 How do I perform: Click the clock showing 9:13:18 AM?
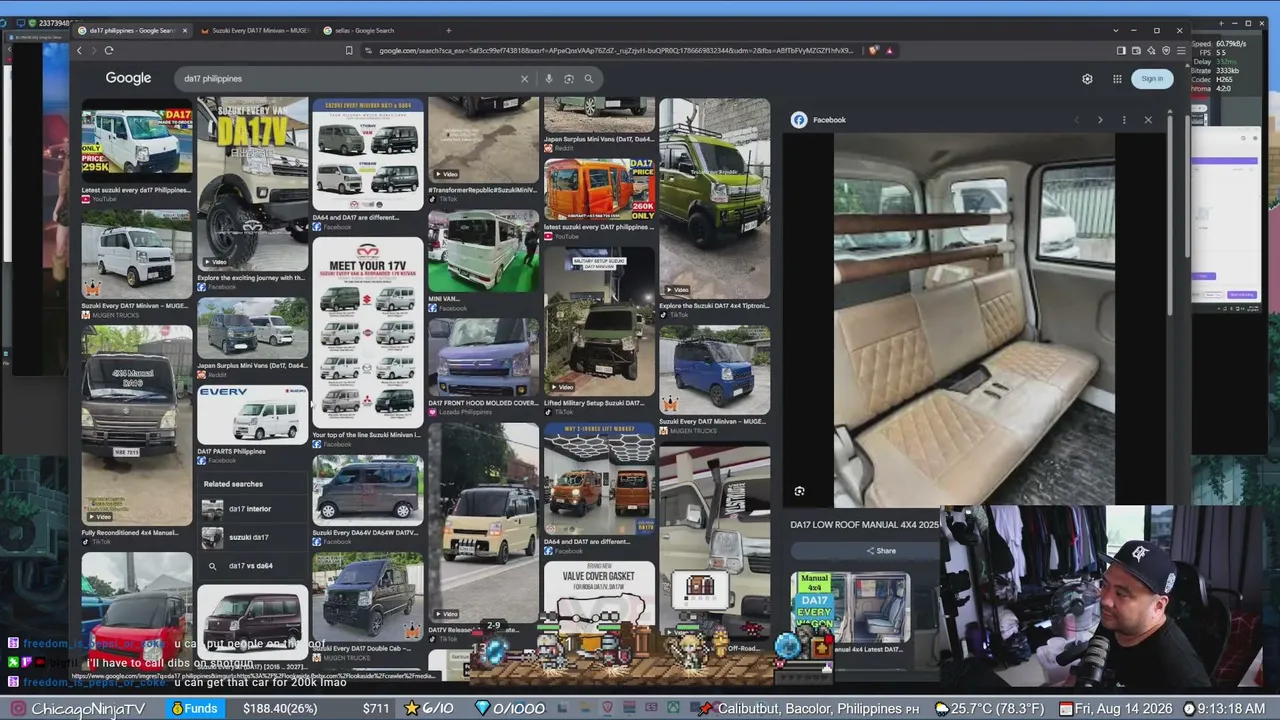tap(1230, 709)
